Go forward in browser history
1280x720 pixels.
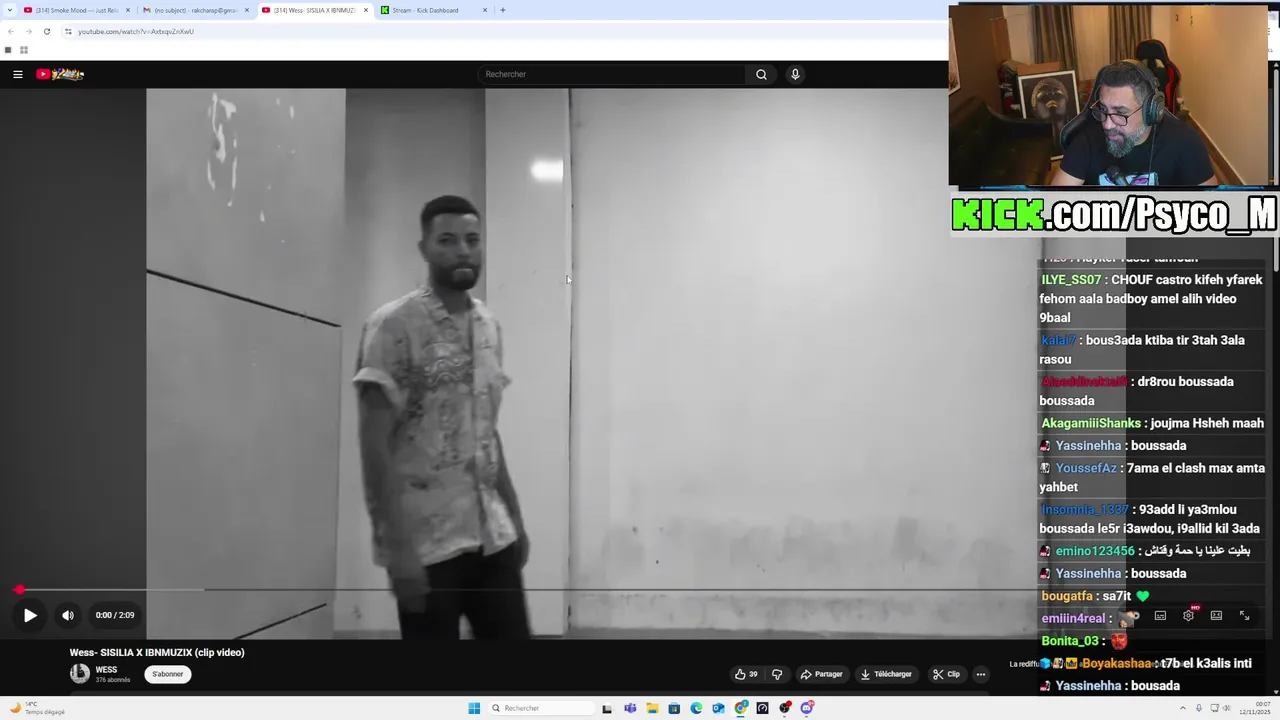[28, 31]
